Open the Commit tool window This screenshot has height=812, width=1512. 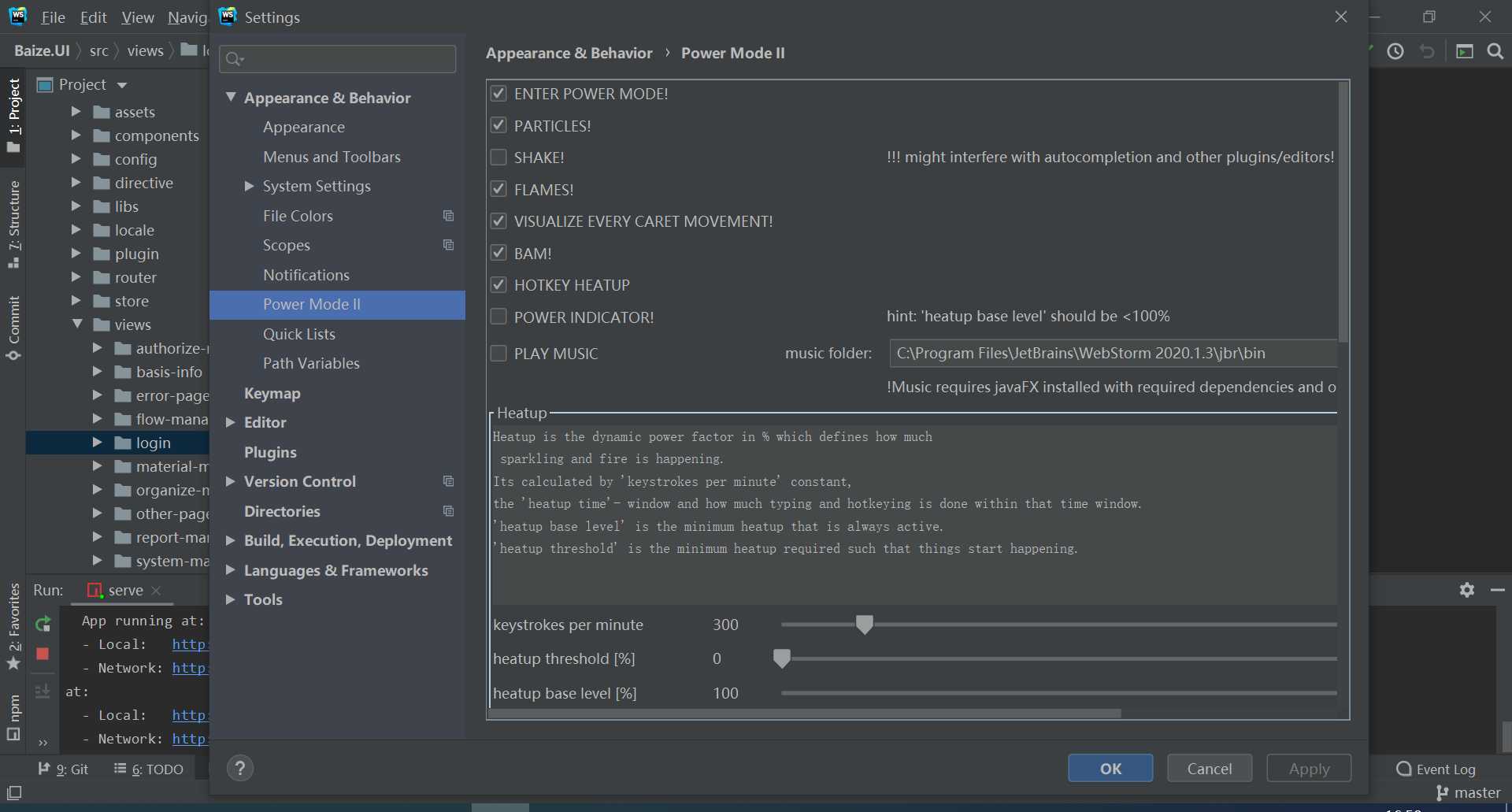pyautogui.click(x=13, y=328)
